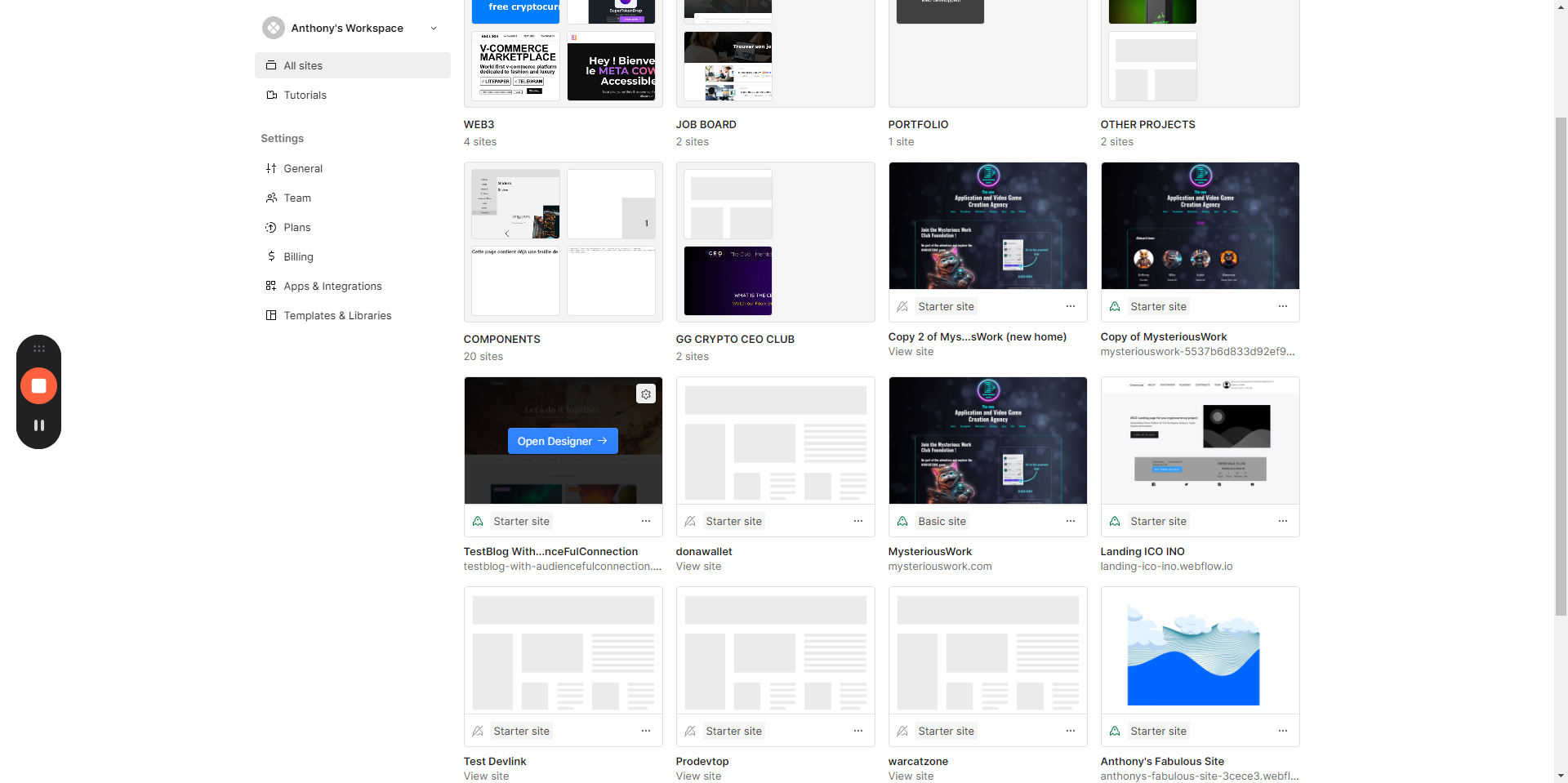This screenshot has width=1568, height=783.
Task: Open Apps & Integrations settings
Action: coord(353,286)
